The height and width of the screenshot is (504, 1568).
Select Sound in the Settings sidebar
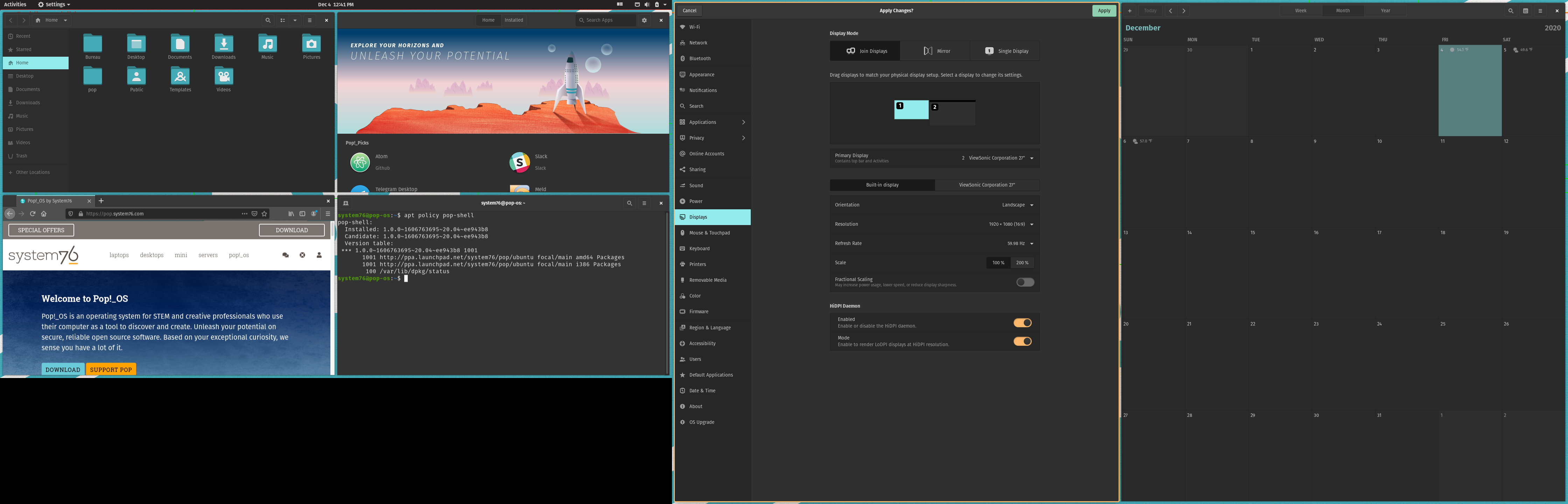pyautogui.click(x=696, y=185)
